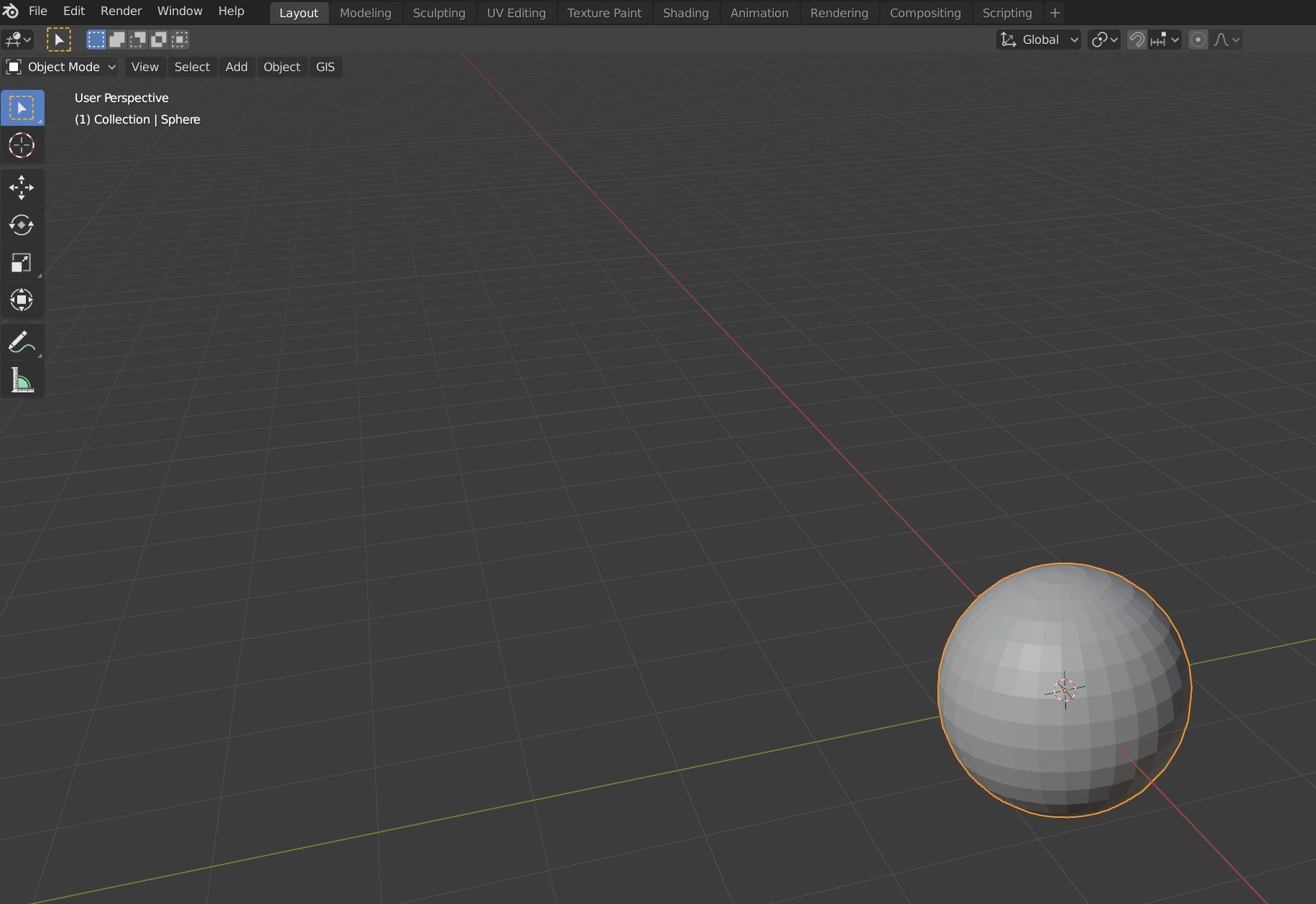The width and height of the screenshot is (1316, 904).
Task: Switch to the Animation workspace tab
Action: tap(759, 13)
